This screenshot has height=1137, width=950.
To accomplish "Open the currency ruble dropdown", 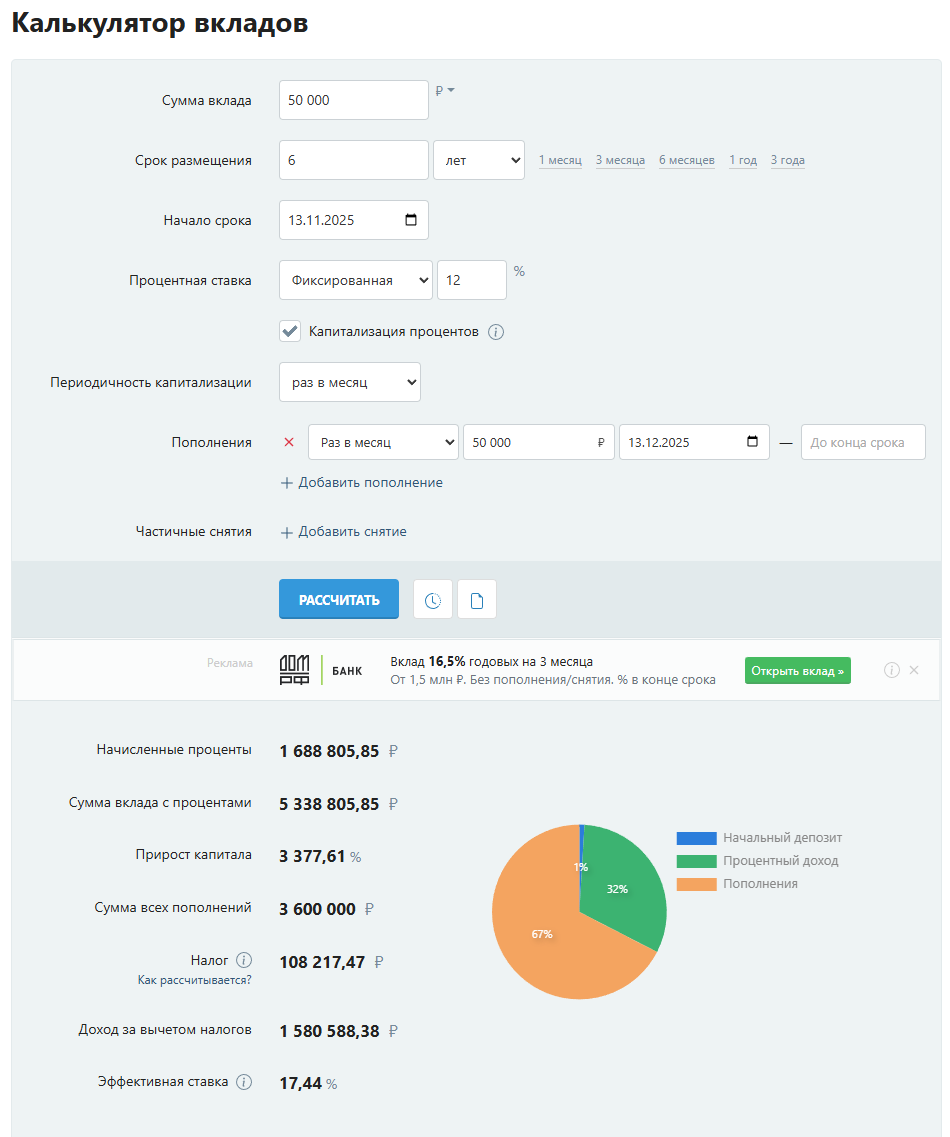I will coord(445,90).
